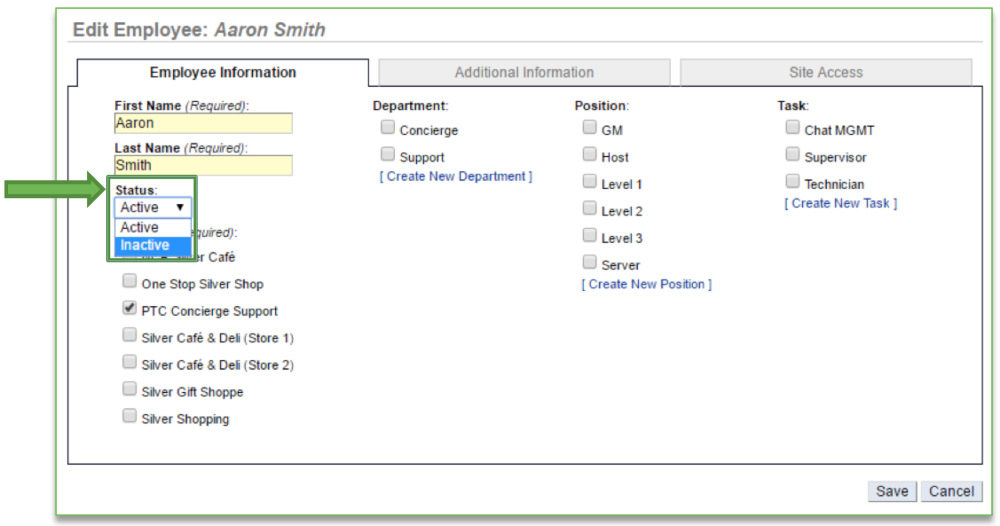This screenshot has height=526, width=1000.
Task: Open the Status dropdown
Action: [x=153, y=207]
